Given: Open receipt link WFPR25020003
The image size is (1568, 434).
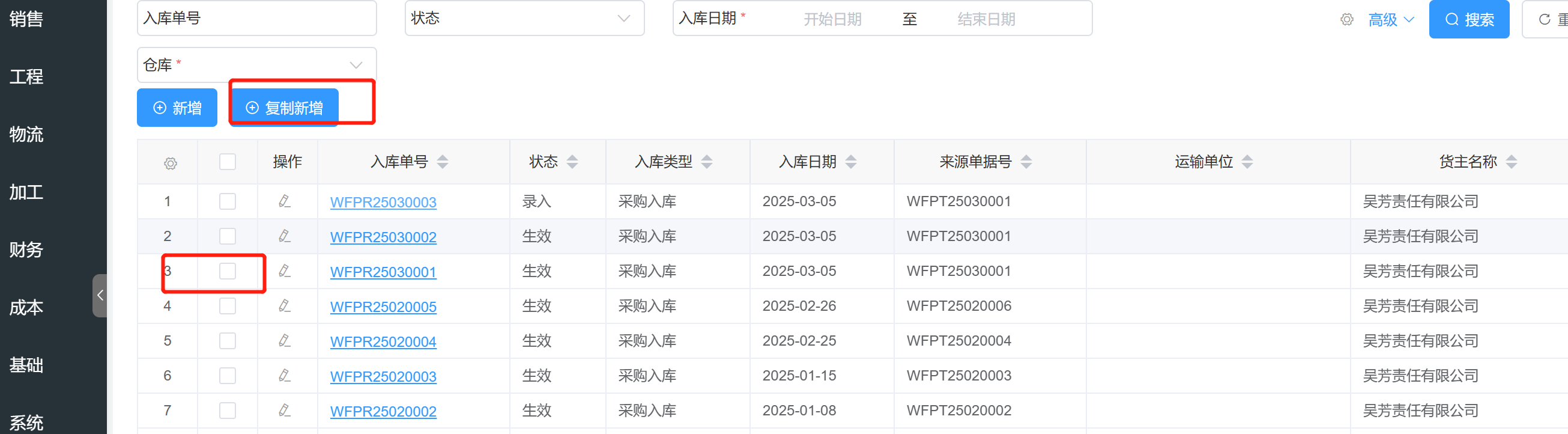Looking at the screenshot, I should [x=384, y=376].
